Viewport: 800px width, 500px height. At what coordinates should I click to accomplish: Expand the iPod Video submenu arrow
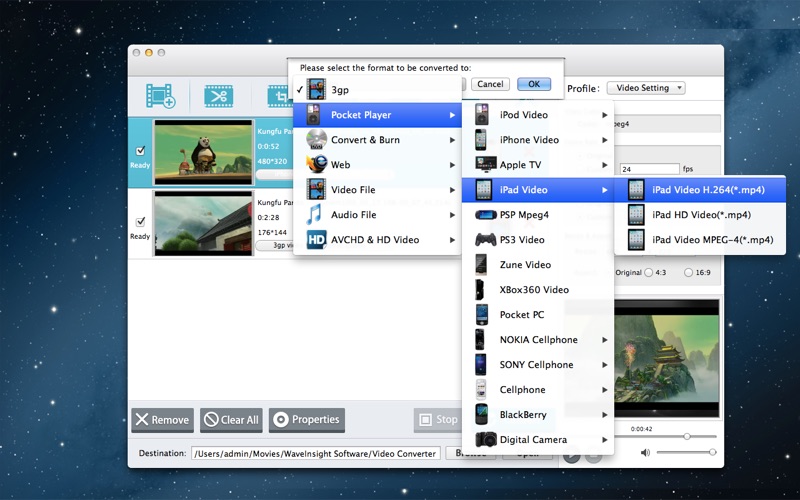pos(605,115)
